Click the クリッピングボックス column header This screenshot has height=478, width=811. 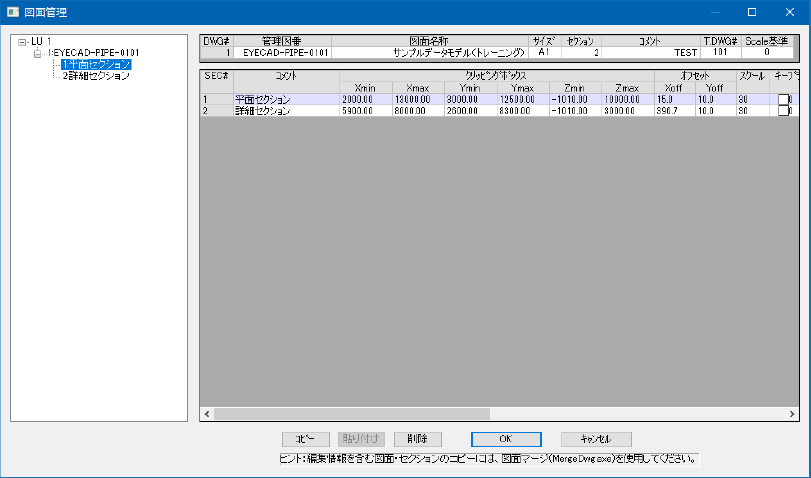pos(497,76)
